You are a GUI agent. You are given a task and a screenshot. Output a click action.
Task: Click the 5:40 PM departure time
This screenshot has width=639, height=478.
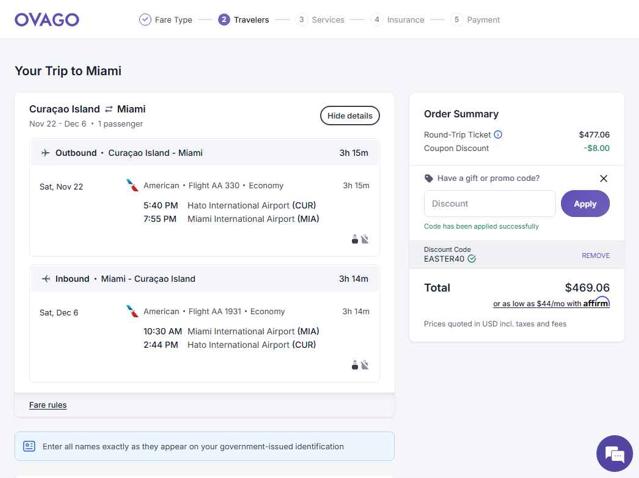[x=161, y=205]
